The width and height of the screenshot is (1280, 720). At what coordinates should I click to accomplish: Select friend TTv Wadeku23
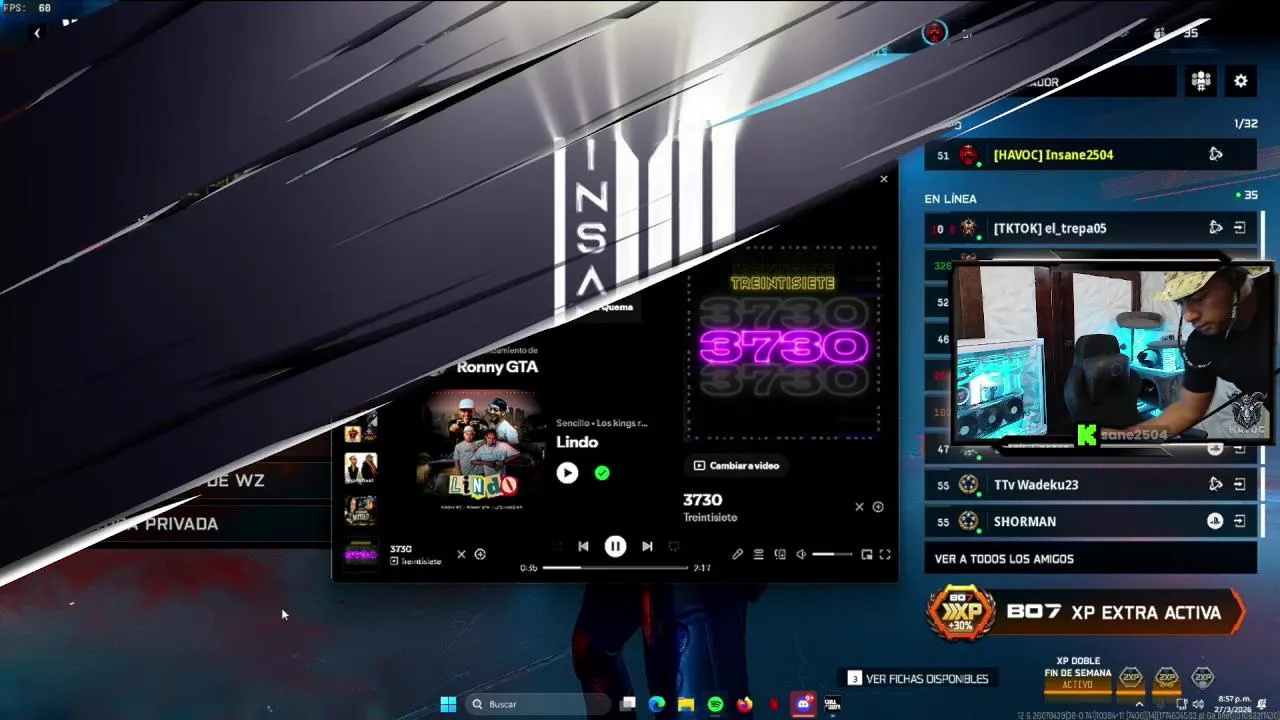point(1090,484)
